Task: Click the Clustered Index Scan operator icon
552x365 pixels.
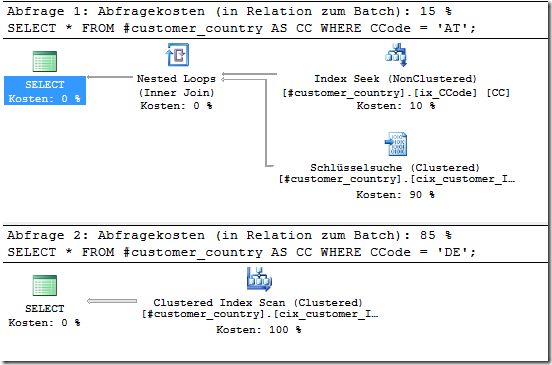Action: coord(259,279)
